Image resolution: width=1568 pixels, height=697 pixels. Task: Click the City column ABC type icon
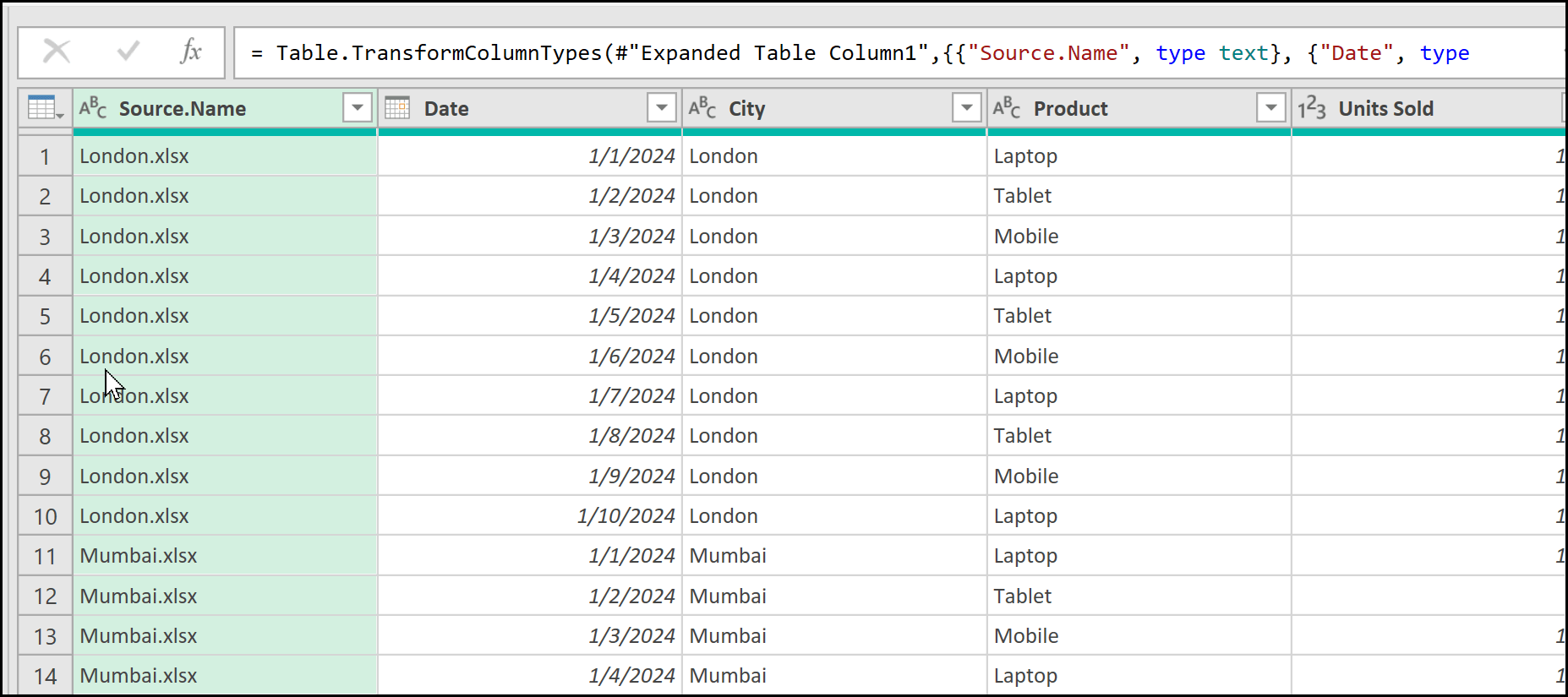coord(702,108)
